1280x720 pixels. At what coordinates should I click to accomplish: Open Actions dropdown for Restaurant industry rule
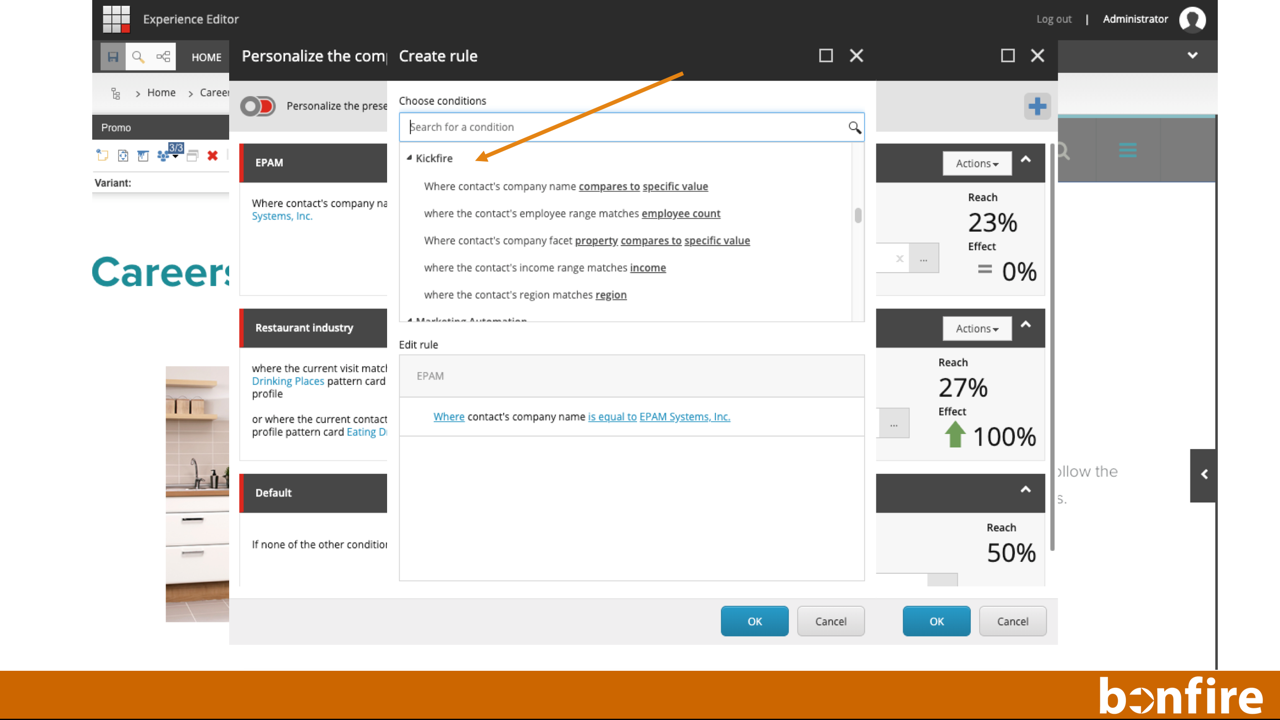tap(977, 328)
